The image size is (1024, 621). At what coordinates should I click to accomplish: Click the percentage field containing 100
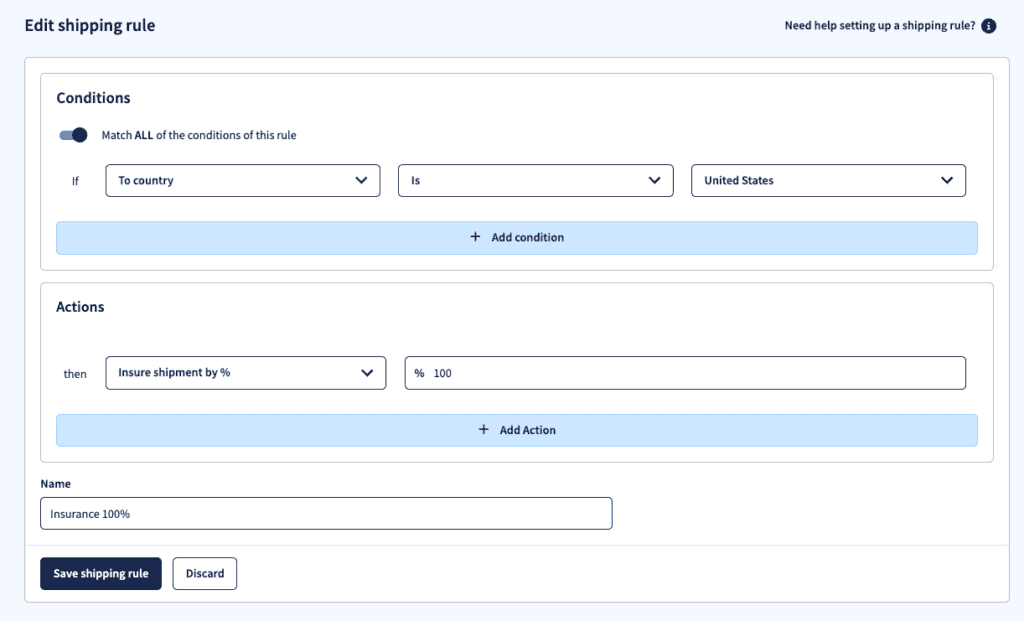685,373
